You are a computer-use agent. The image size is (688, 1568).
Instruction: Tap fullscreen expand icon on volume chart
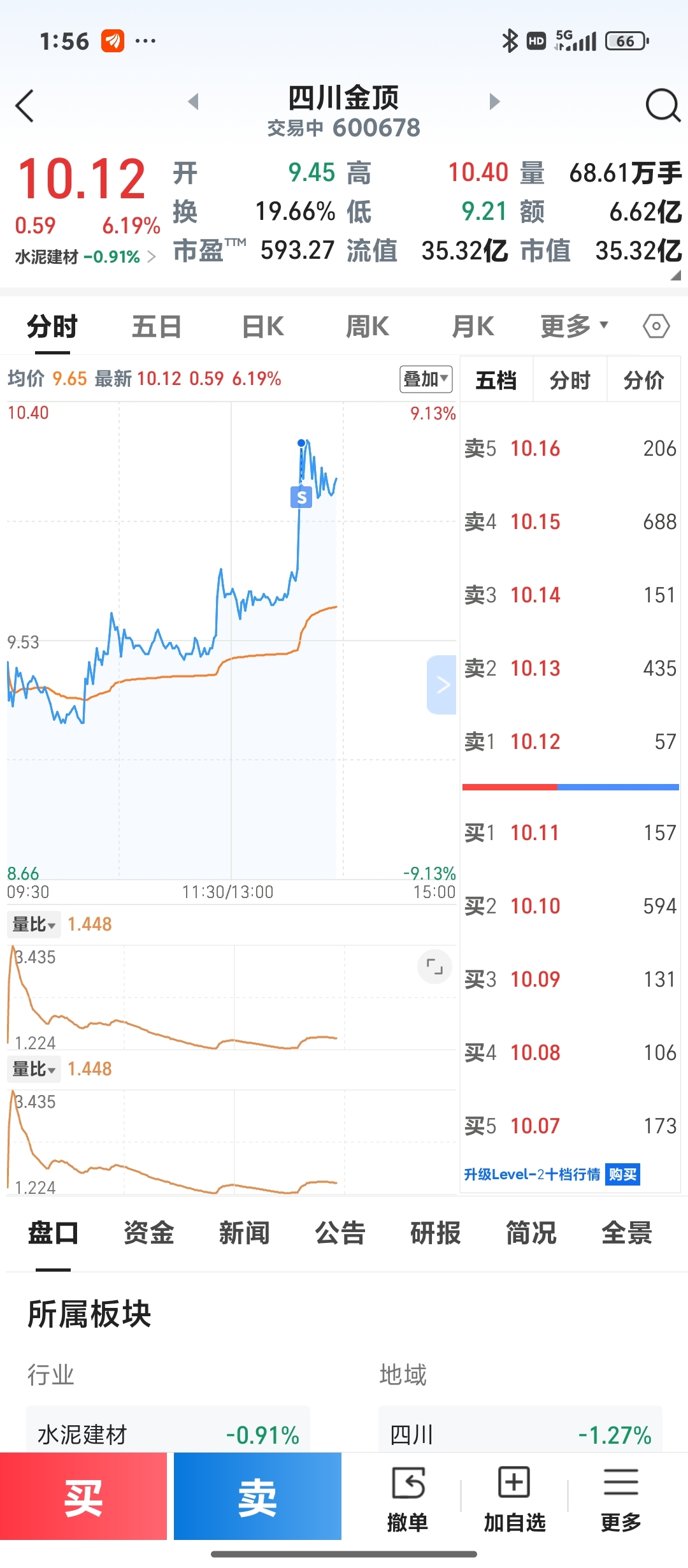point(434,967)
